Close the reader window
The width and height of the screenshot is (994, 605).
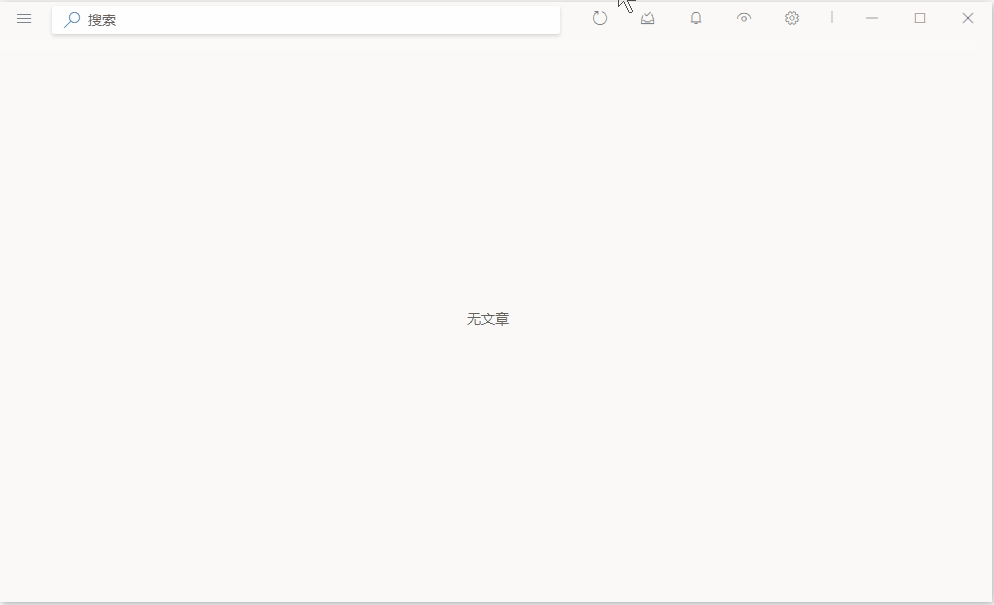pos(968,18)
